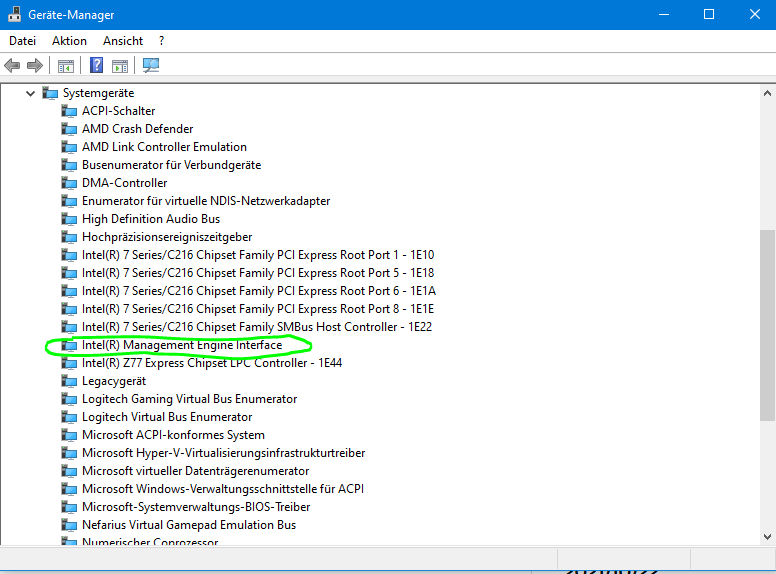776x574 pixels.
Task: Select AMD Link Controller Emulation
Action: click(164, 147)
